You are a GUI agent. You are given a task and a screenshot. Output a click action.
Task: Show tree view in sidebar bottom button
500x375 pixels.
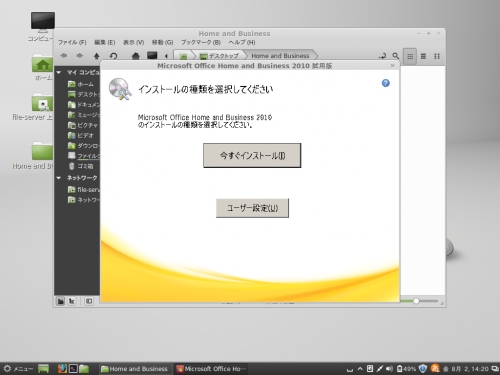point(71,301)
